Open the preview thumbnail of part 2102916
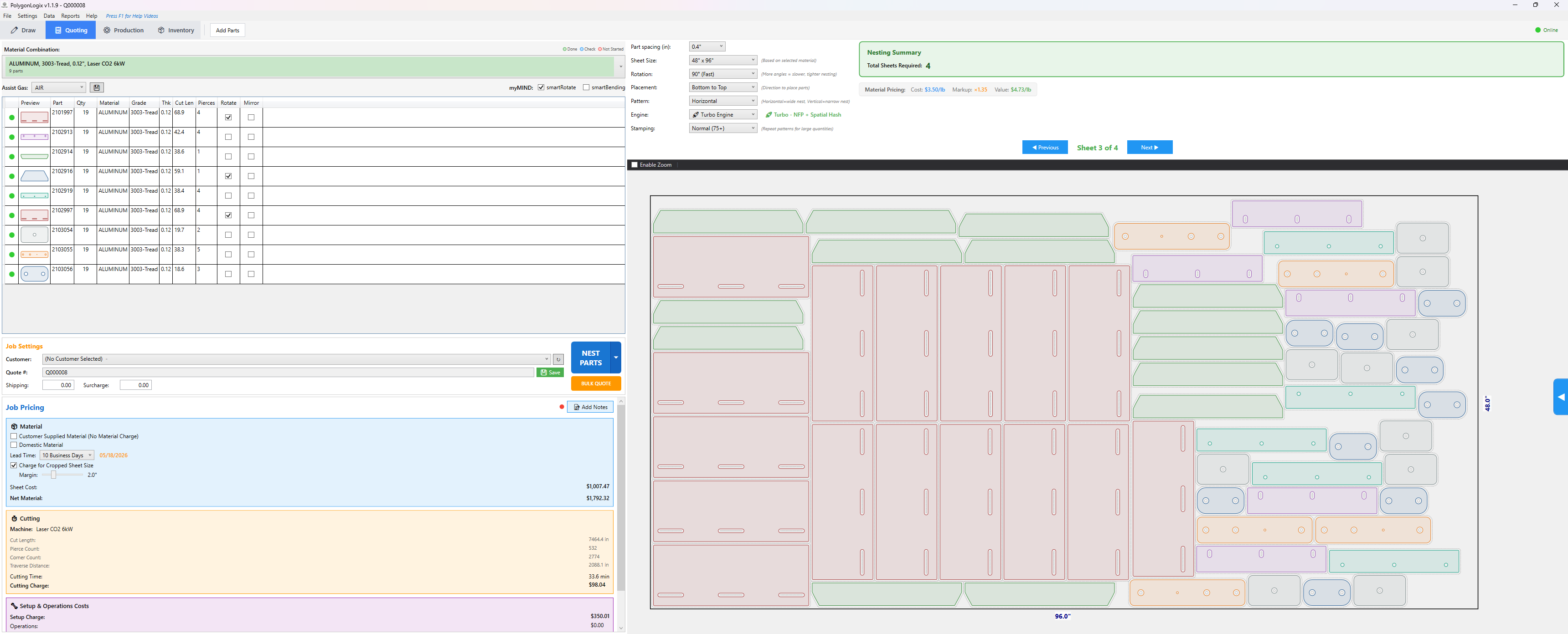This screenshot has width=1568, height=634. point(35,176)
